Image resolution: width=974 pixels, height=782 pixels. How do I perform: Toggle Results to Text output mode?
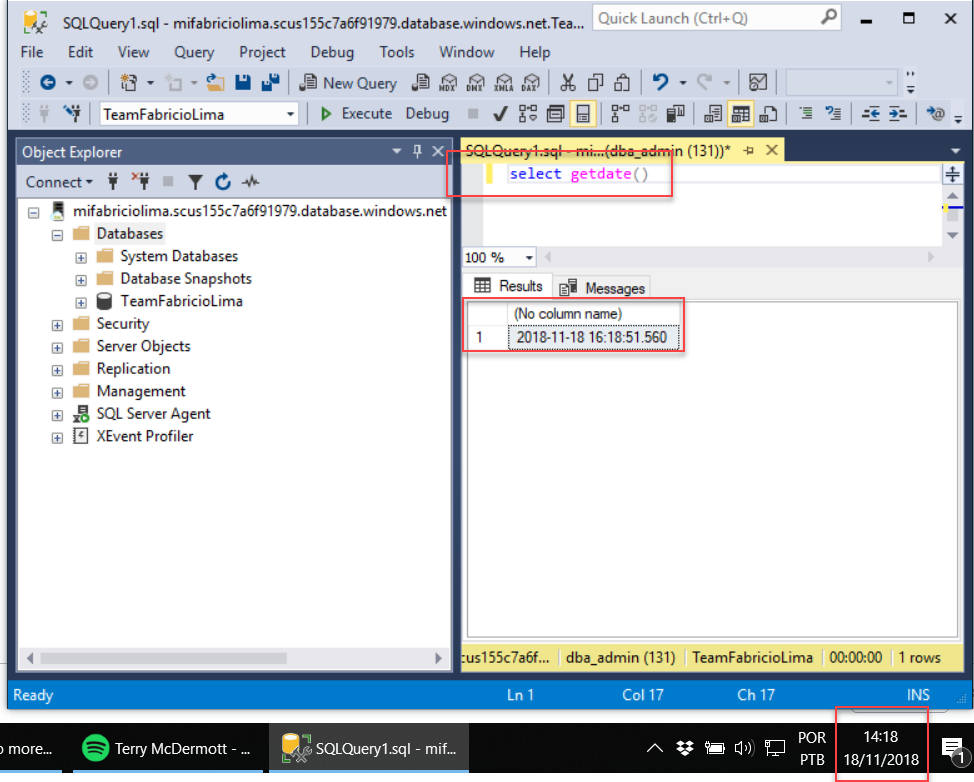[714, 114]
